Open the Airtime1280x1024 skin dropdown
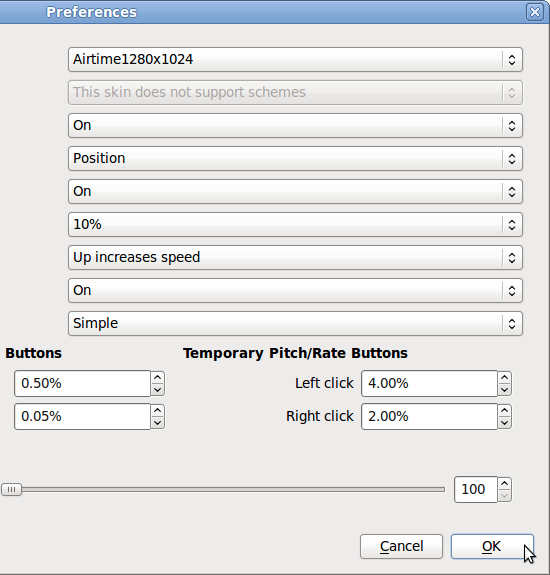The width and height of the screenshot is (550, 575). click(x=295, y=59)
